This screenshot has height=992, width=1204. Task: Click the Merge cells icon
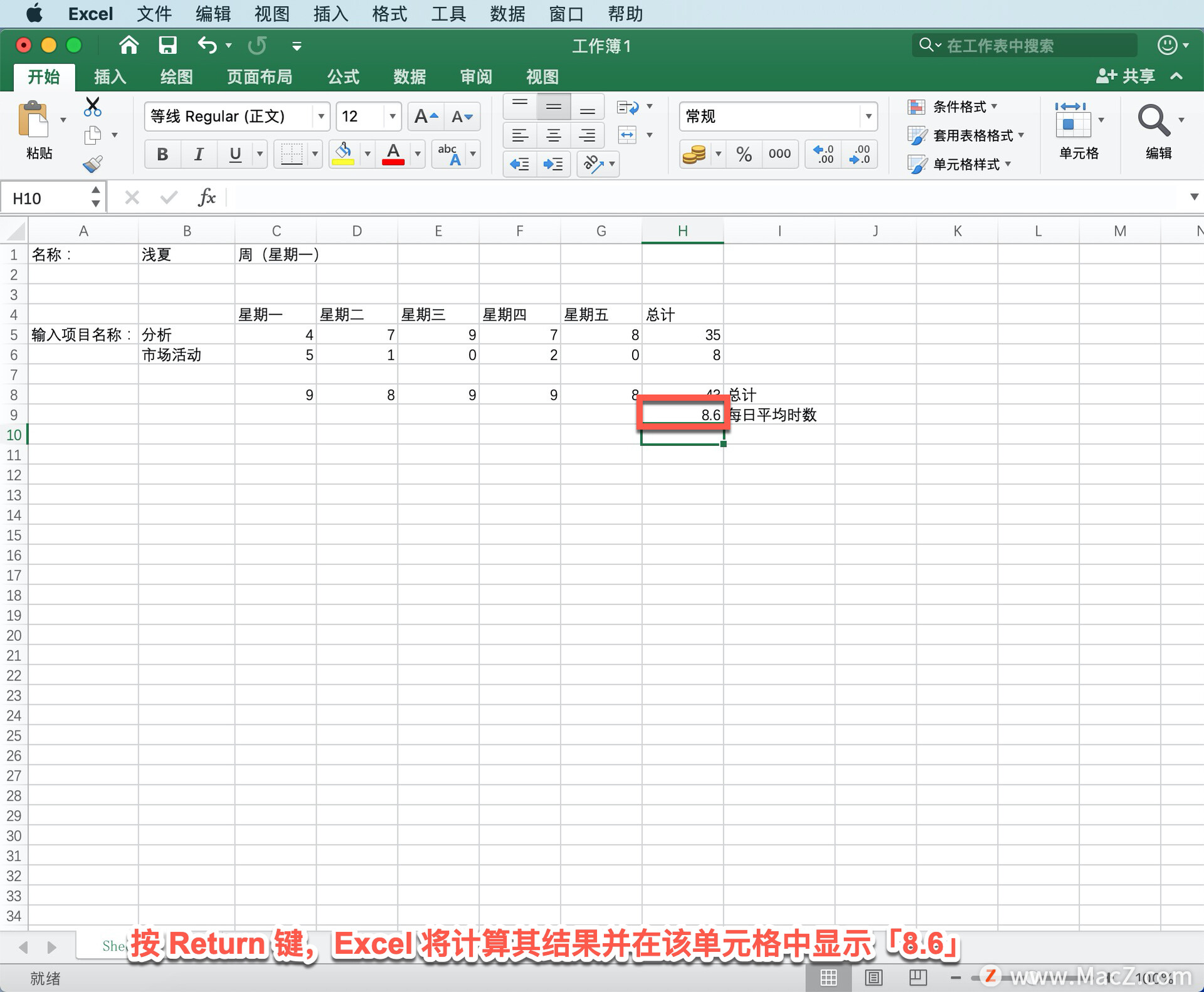[x=628, y=134]
